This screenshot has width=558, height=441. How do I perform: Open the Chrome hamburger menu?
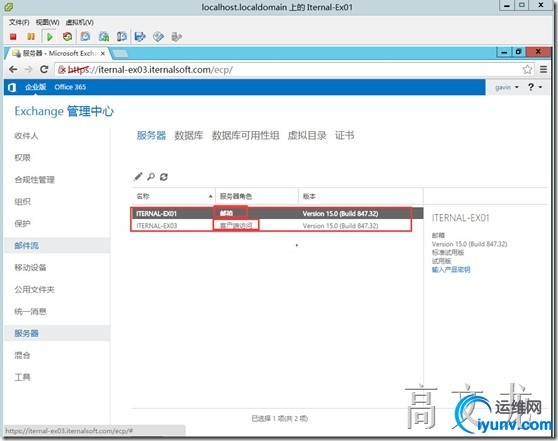[x=543, y=69]
